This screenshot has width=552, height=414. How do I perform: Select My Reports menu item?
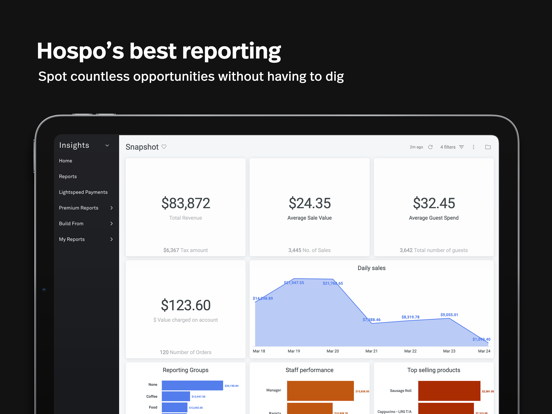(72, 239)
